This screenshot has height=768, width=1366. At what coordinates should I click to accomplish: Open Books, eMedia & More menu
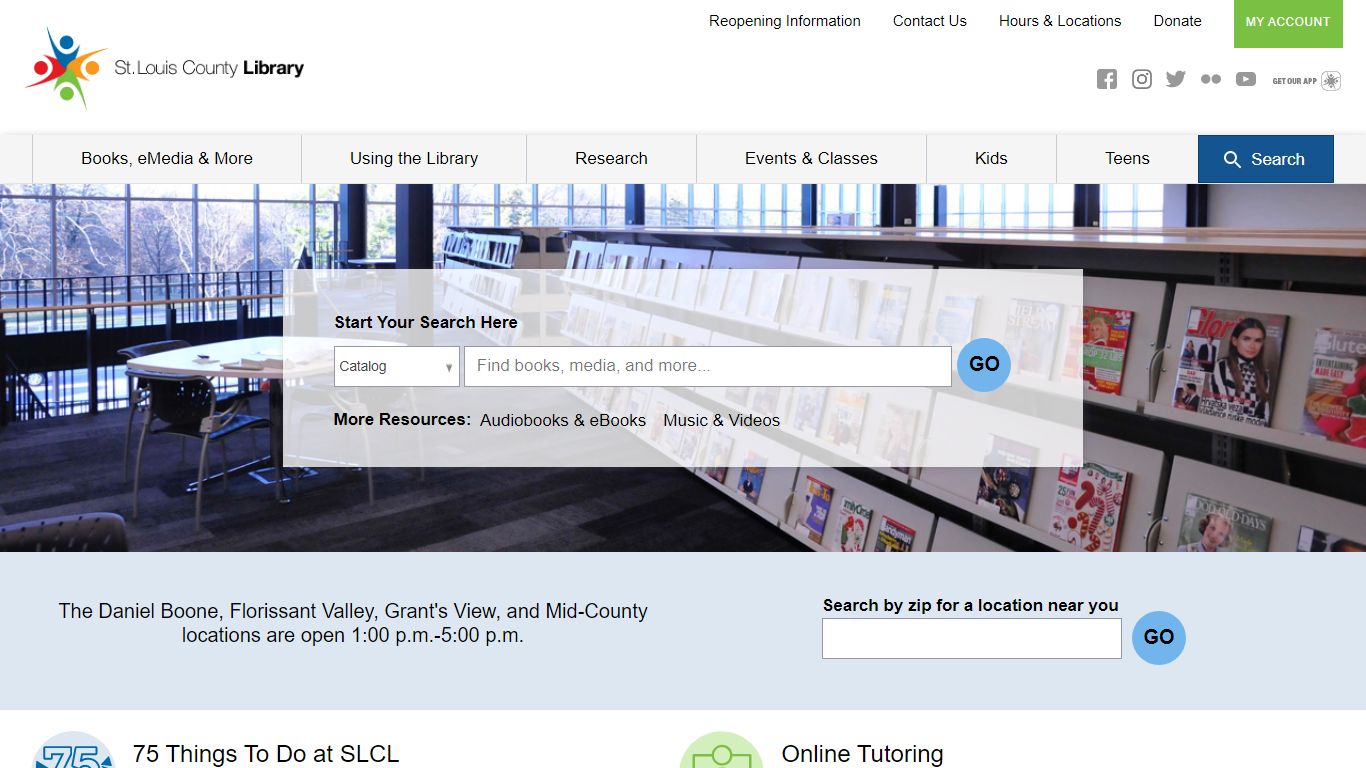[167, 158]
